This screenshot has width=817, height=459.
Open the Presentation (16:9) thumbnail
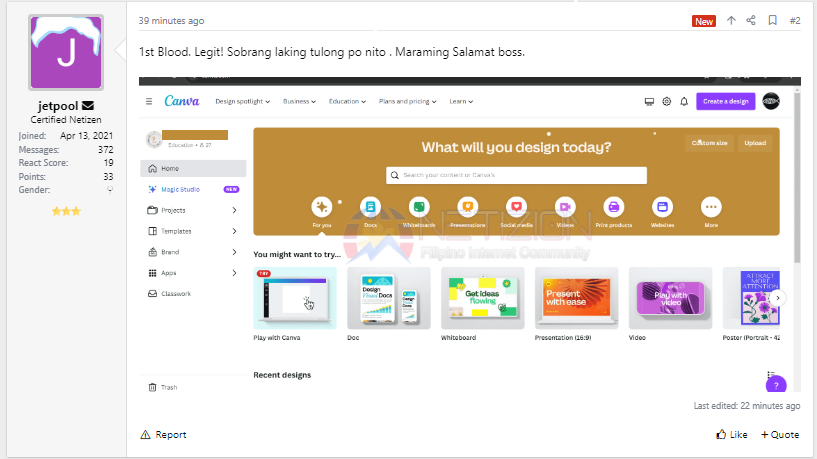point(576,298)
